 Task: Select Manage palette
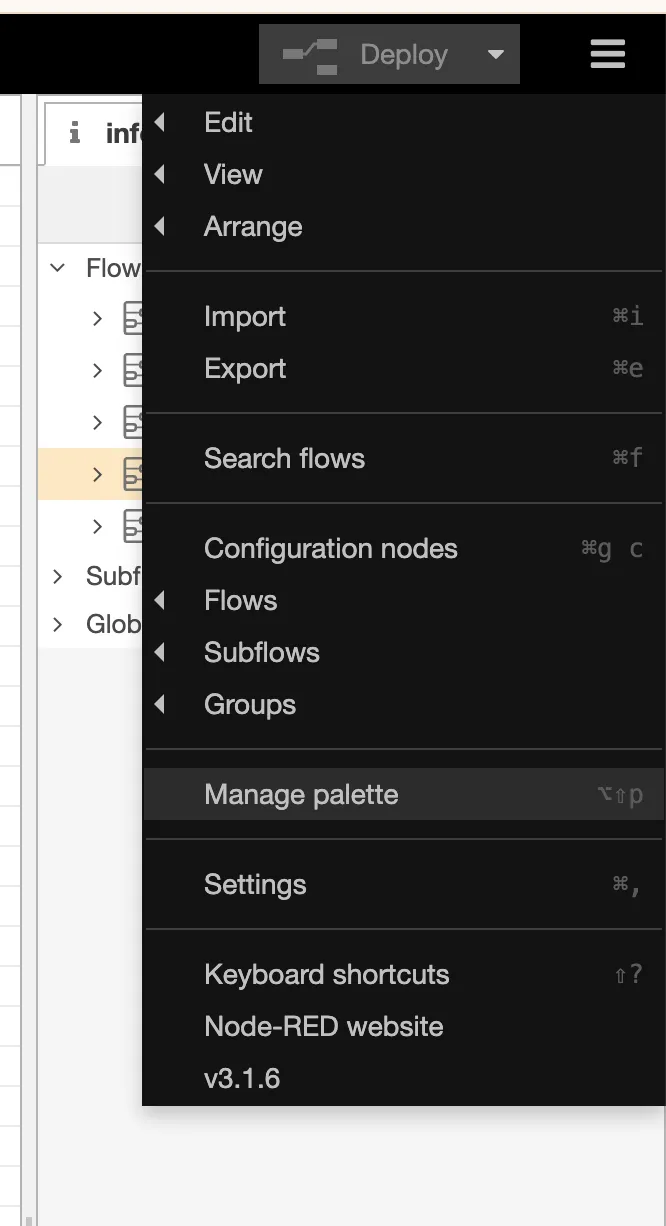pyautogui.click(x=403, y=794)
